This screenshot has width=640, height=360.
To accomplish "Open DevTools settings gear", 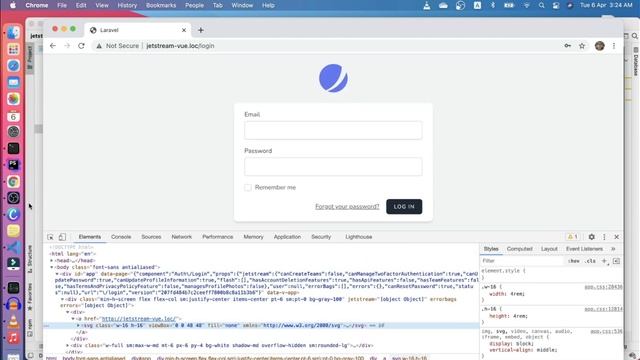I will (591, 237).
